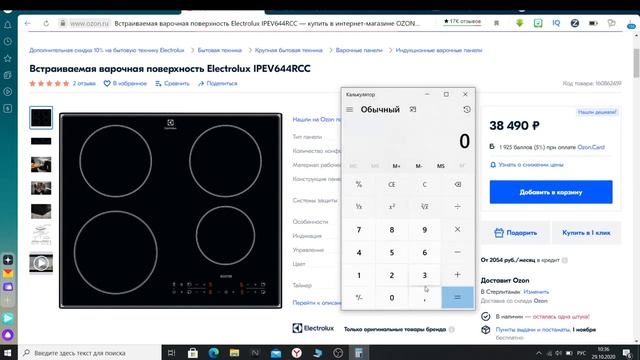Open 'Индукционные варочные панели' breadcrumb
640x360 pixels.
[439, 50]
